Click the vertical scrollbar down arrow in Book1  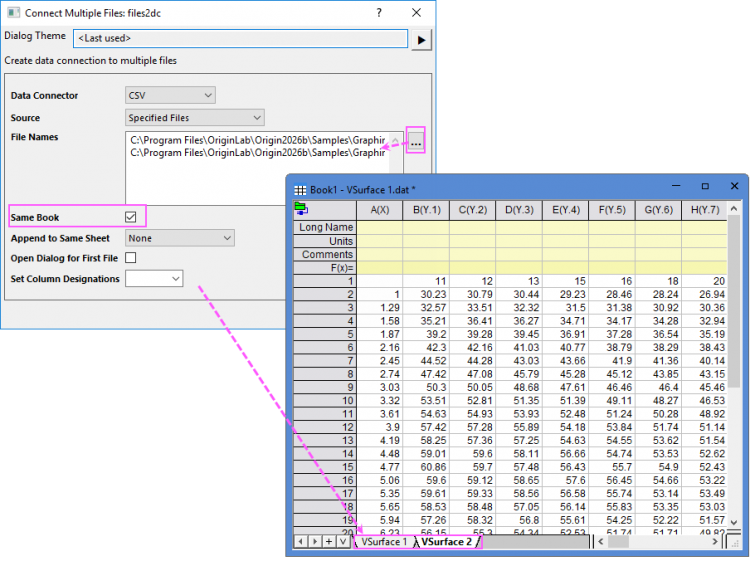tap(734, 522)
